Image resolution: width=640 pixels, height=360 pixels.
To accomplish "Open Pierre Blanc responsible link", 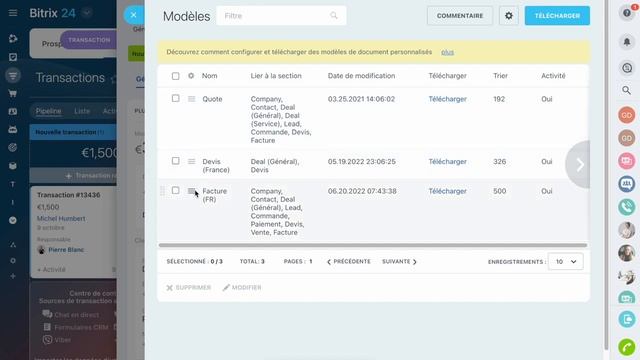I will point(66,250).
